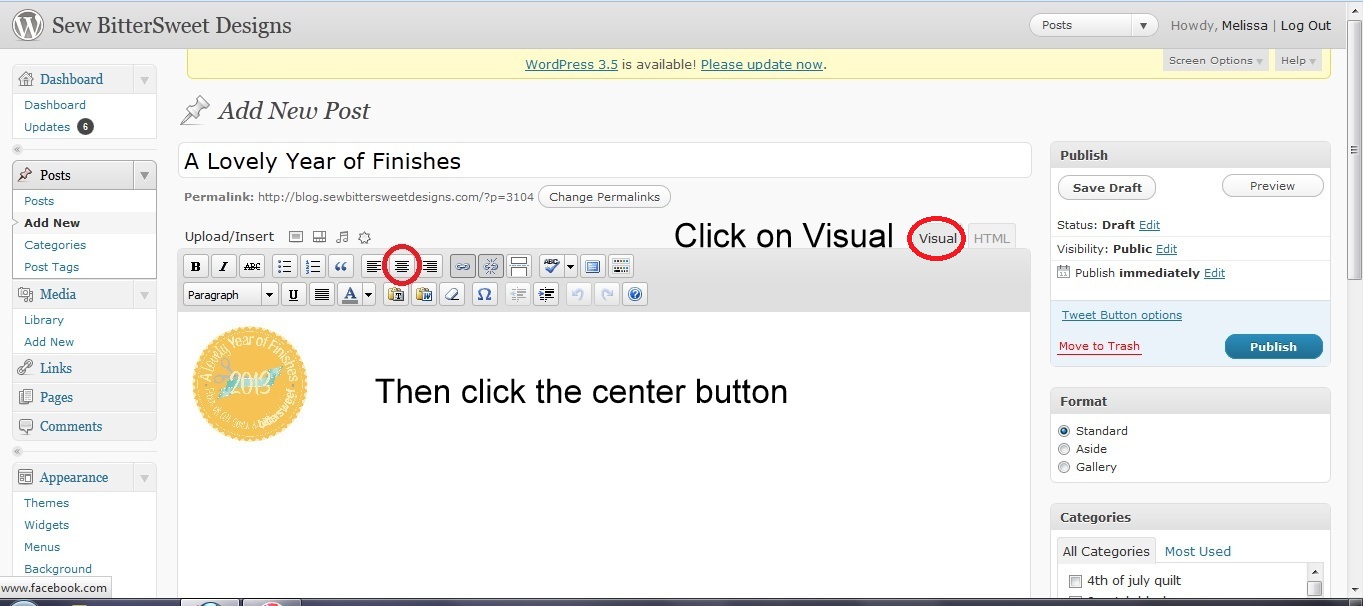1363x606 pixels.
Task: Open the Posts dropdown in header
Action: (x=1093, y=26)
